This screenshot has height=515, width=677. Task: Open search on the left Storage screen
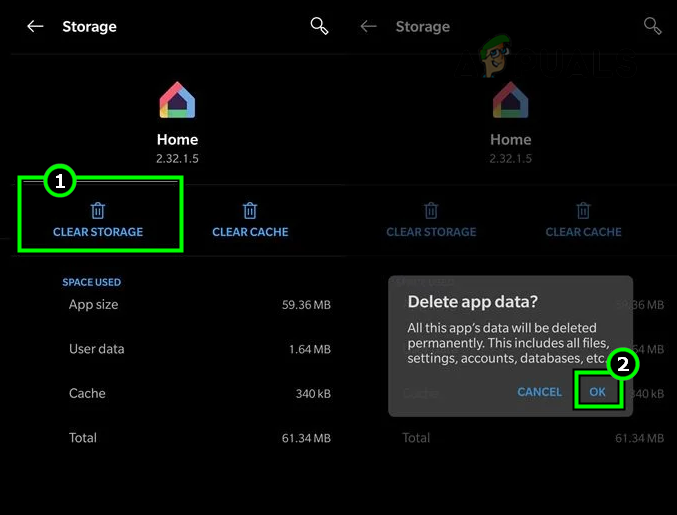320,26
